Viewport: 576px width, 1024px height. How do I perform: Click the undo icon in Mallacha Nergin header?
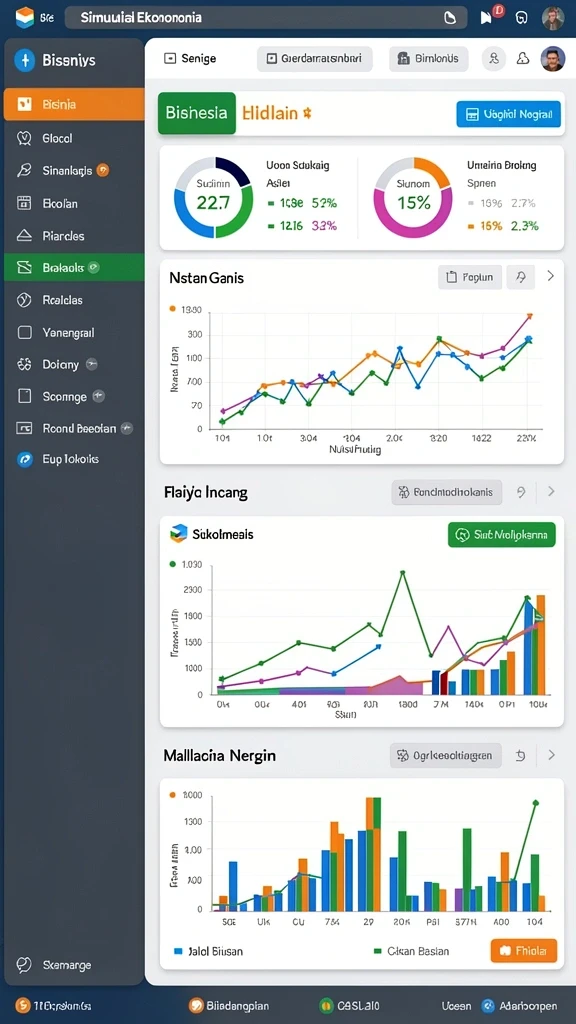pos(520,756)
